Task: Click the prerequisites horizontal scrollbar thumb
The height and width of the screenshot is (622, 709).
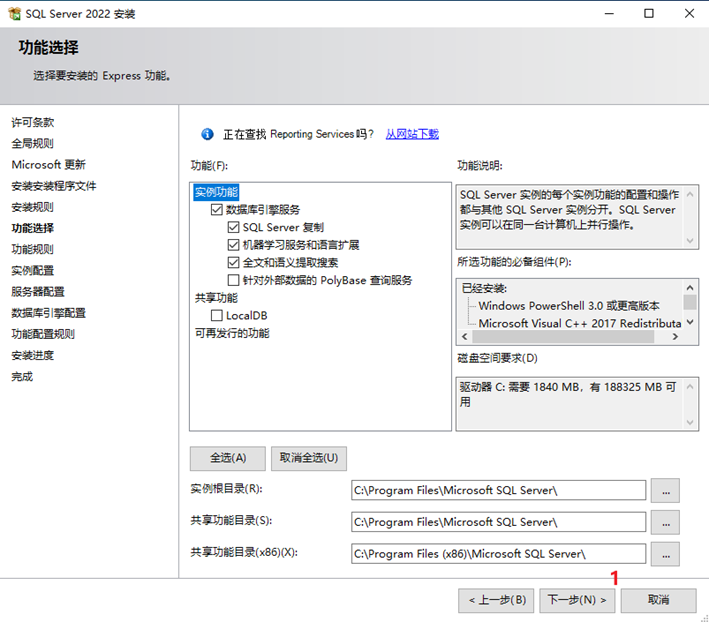Action: pos(563,337)
